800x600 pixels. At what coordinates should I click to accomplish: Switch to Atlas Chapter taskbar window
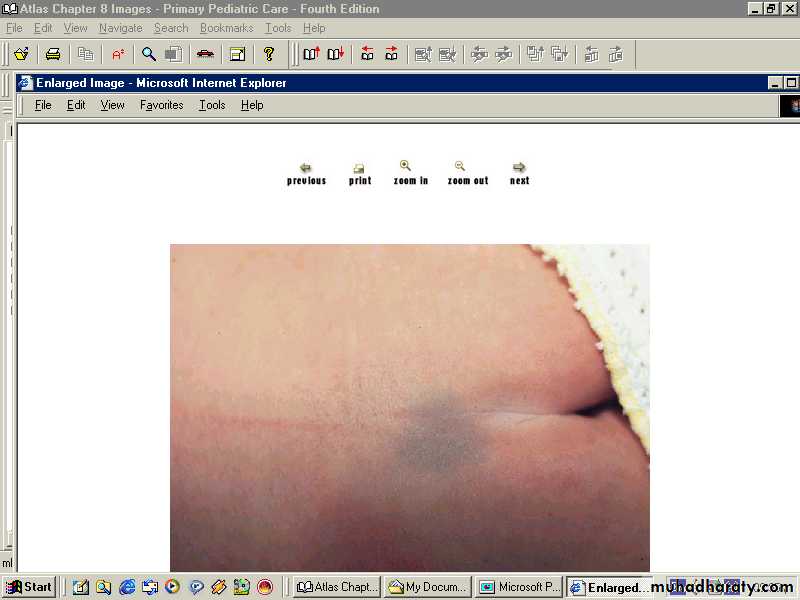[337, 587]
